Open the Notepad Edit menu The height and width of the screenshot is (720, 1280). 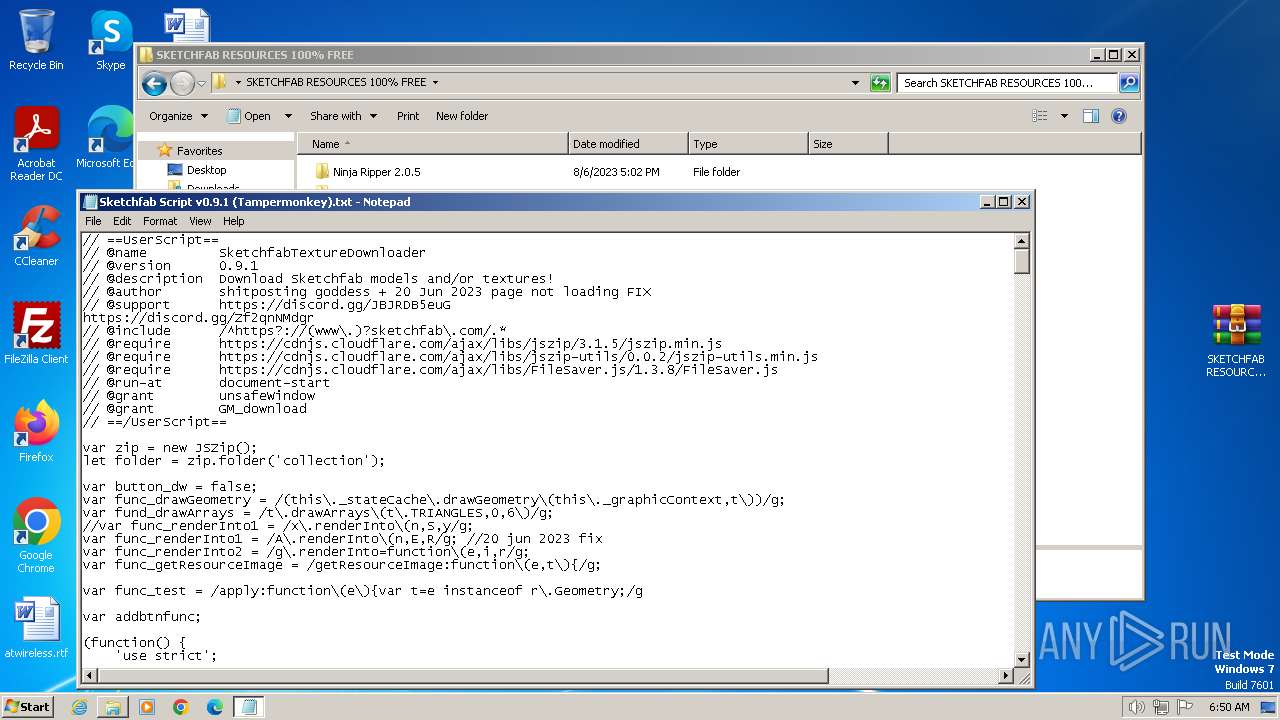click(122, 221)
